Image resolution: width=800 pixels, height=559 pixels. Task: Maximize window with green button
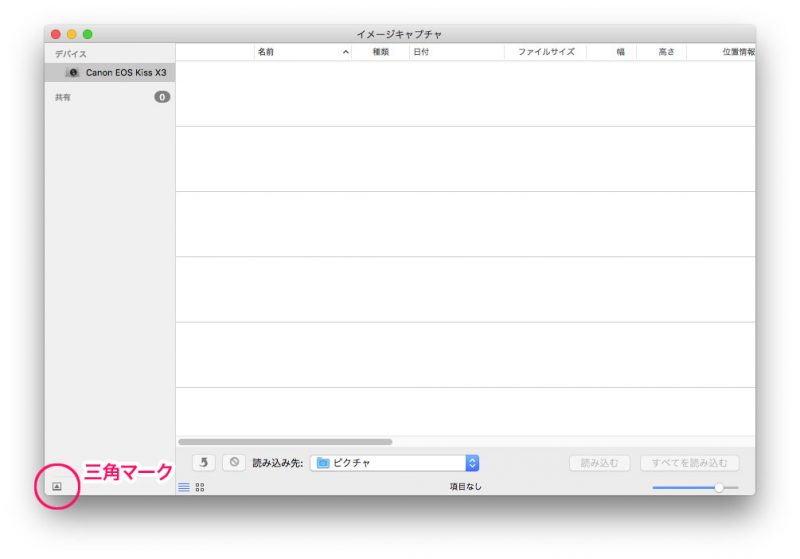(x=88, y=34)
